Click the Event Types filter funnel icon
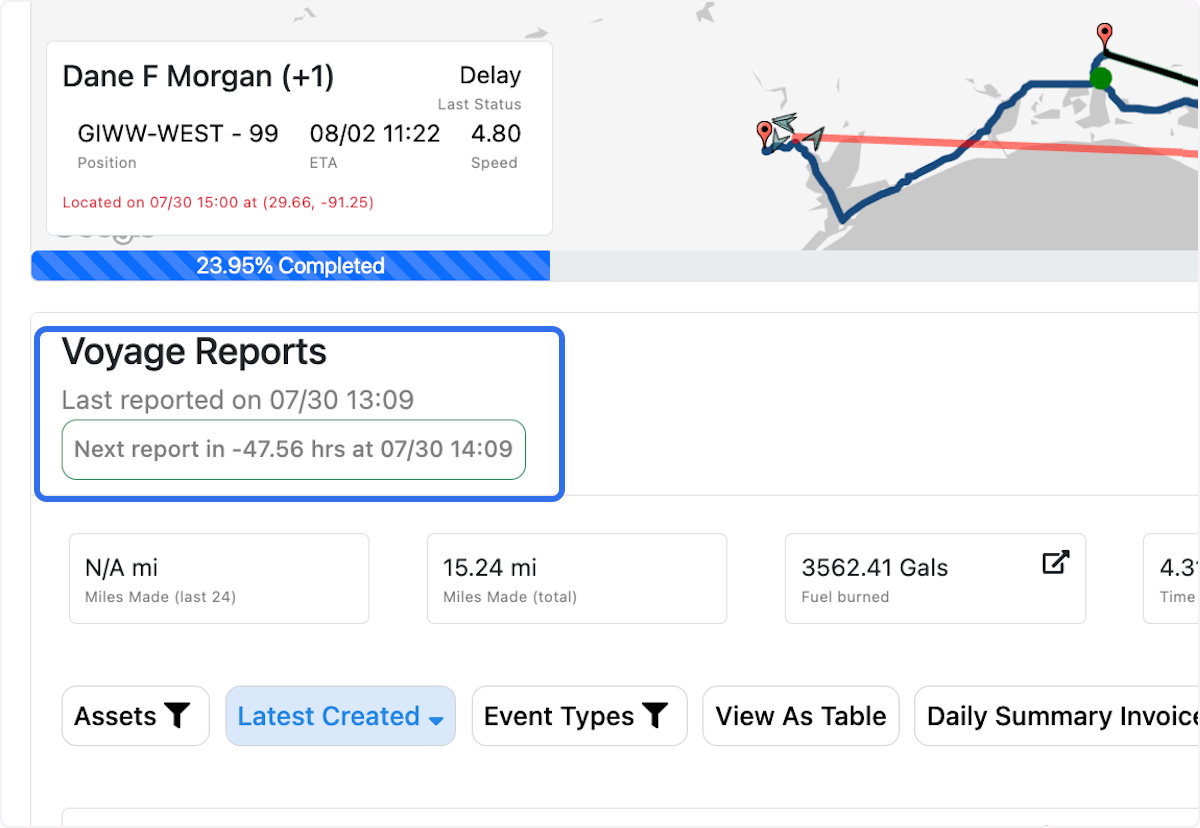Screen dimensions: 1200x828 click(x=657, y=716)
